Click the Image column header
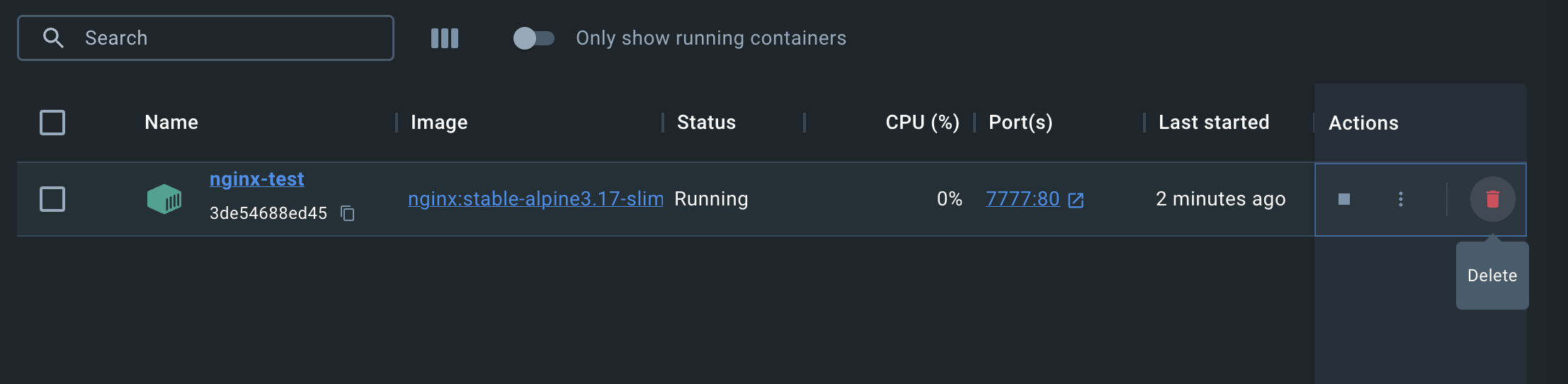Viewport: 1568px width, 384px height. click(x=439, y=123)
